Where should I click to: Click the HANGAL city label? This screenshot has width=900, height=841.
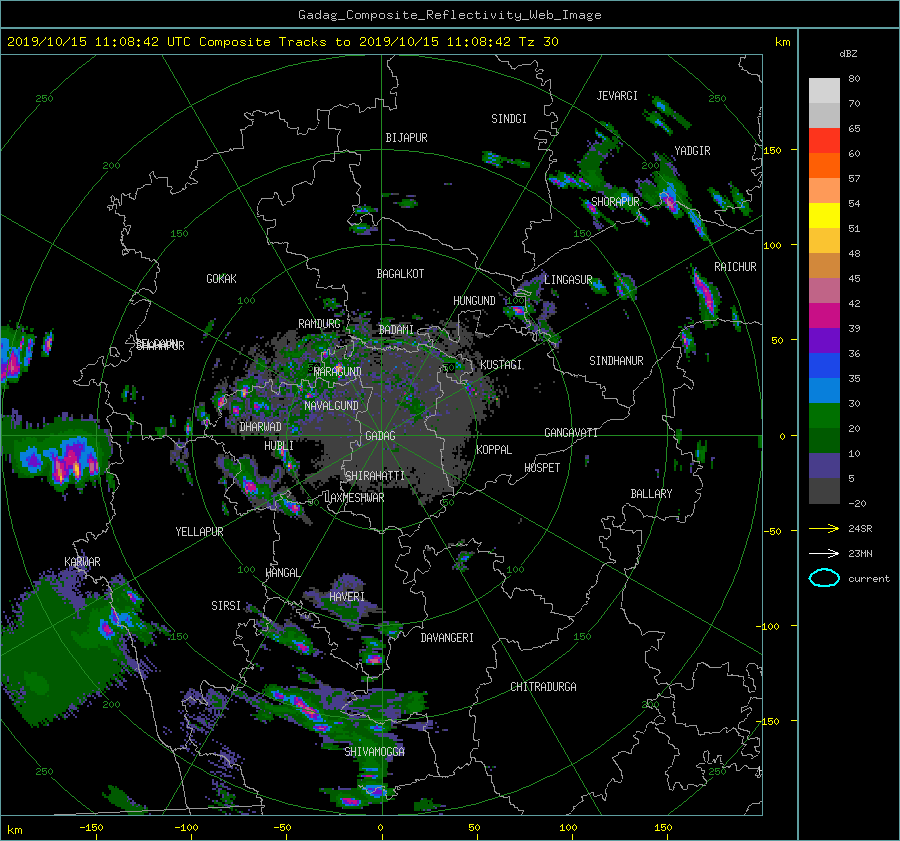[x=282, y=573]
